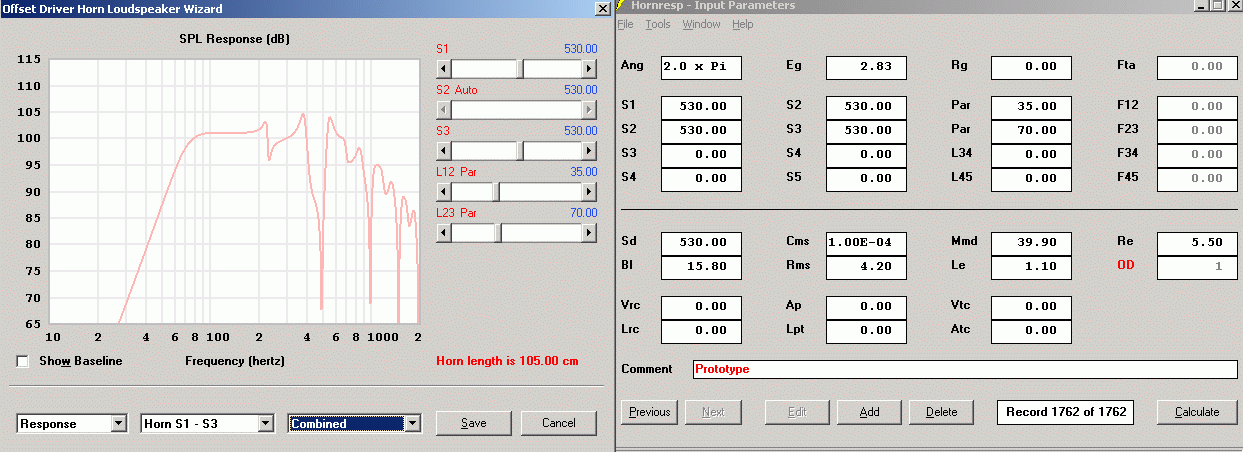This screenshot has width=1243, height=452.
Task: Click the L23 Par slider right arrow
Action: 590,233
